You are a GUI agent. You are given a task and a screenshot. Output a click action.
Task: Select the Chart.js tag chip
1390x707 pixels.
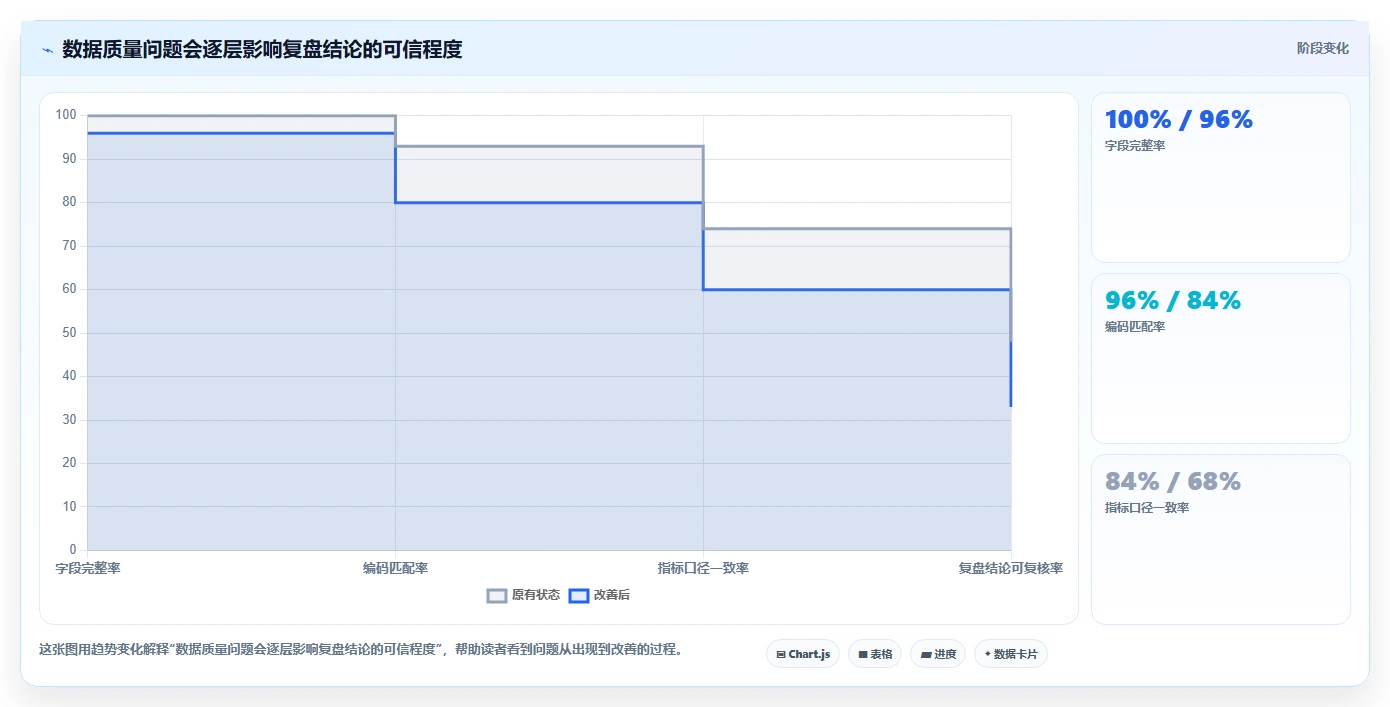click(x=803, y=654)
